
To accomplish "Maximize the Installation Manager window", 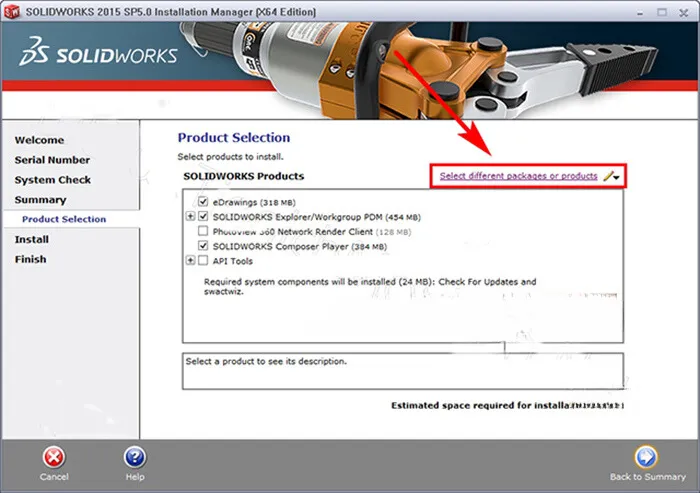I will [662, 12].
